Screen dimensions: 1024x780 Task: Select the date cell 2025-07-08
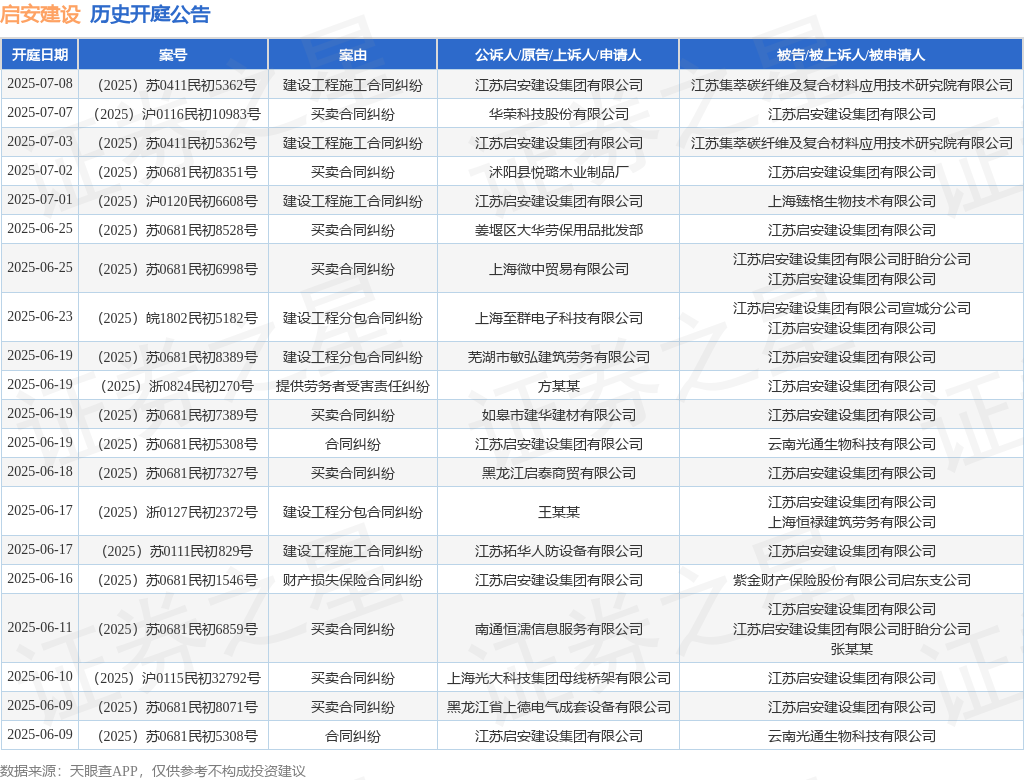pyautogui.click(x=40, y=84)
